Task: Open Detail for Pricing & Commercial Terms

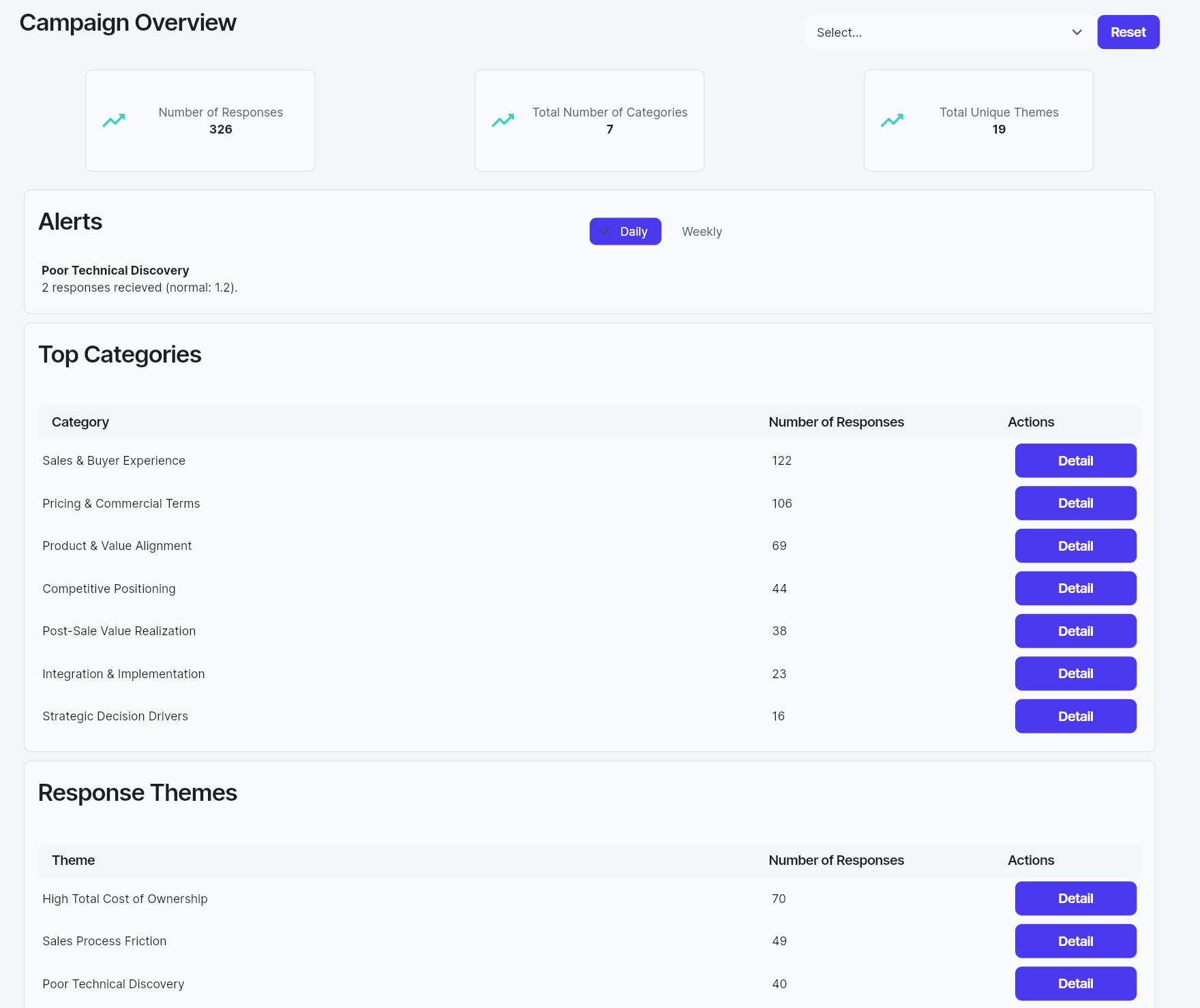Action: coord(1075,503)
